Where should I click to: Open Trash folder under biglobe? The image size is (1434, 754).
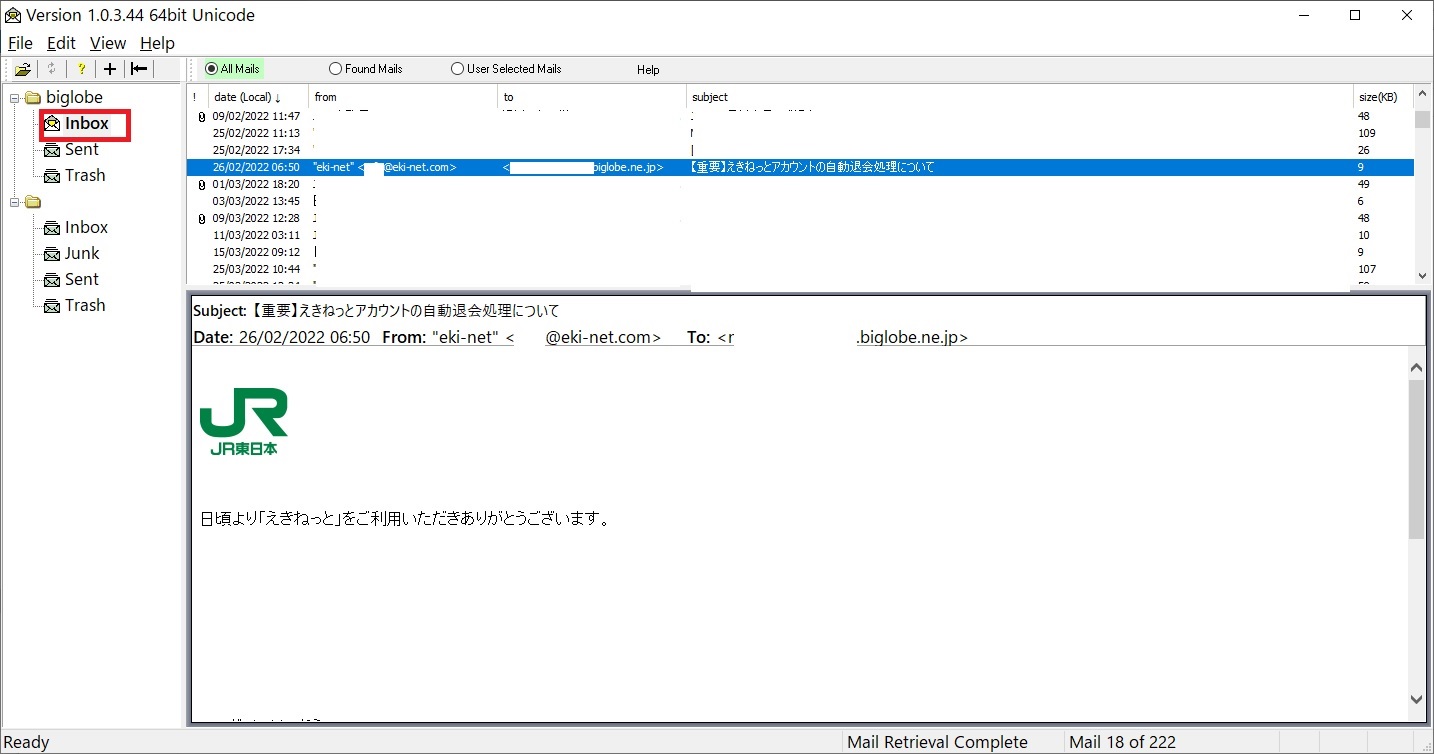[x=84, y=175]
